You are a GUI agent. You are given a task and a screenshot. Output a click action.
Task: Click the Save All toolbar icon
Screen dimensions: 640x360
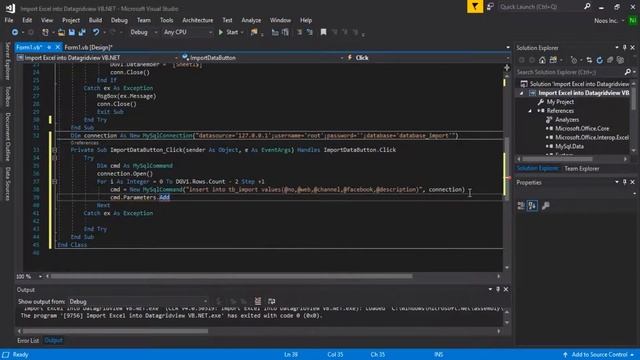point(82,32)
